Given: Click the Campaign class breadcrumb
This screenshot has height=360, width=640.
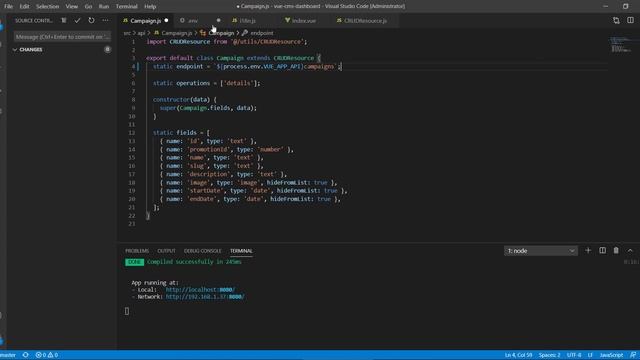Looking at the screenshot, I should (x=221, y=33).
